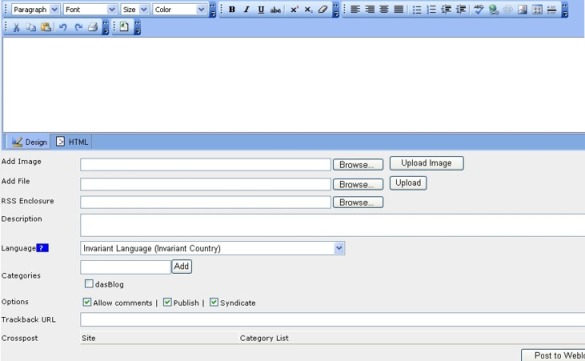Undo the last action

click(x=63, y=27)
